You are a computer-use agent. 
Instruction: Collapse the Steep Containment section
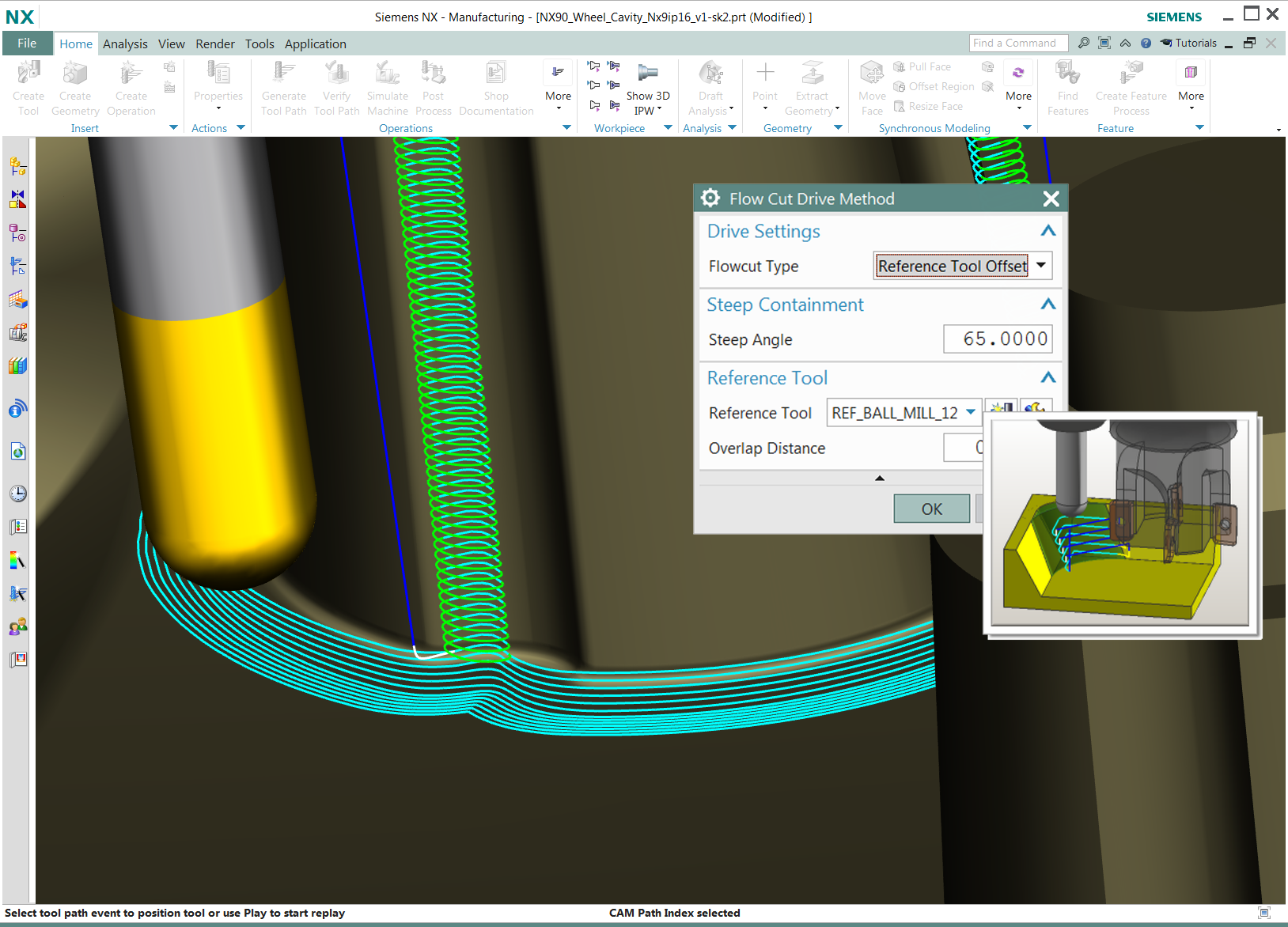(1047, 305)
